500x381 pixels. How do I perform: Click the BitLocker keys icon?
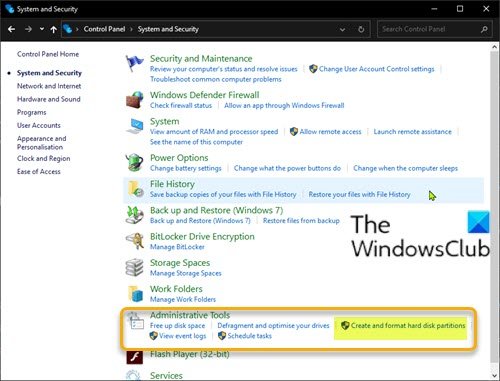point(135,241)
